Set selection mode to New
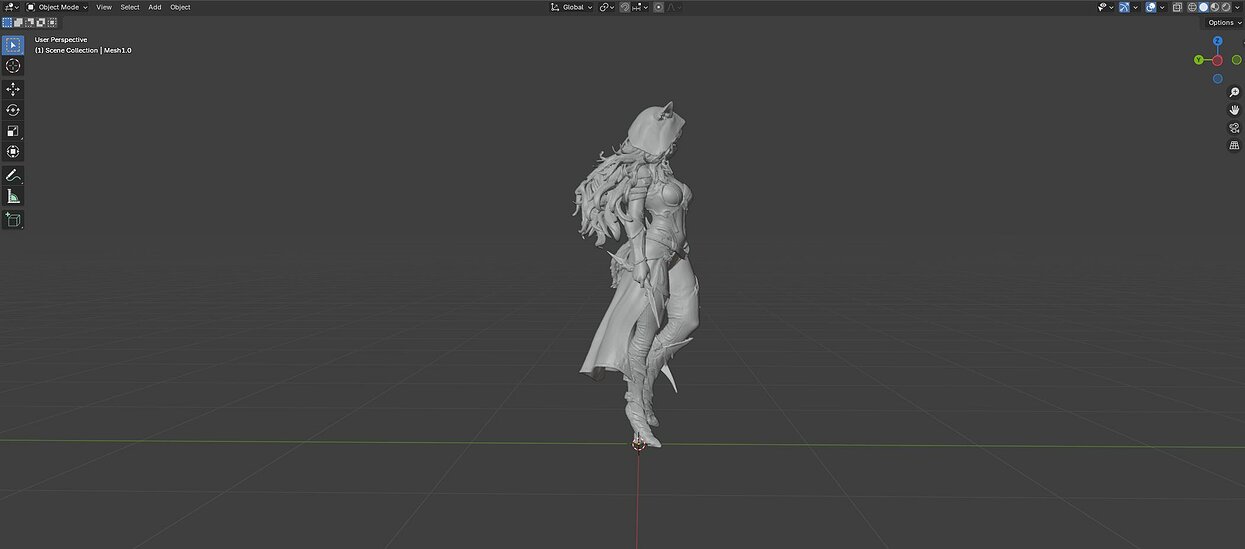Viewport: 1245px width, 549px height. click(7, 22)
